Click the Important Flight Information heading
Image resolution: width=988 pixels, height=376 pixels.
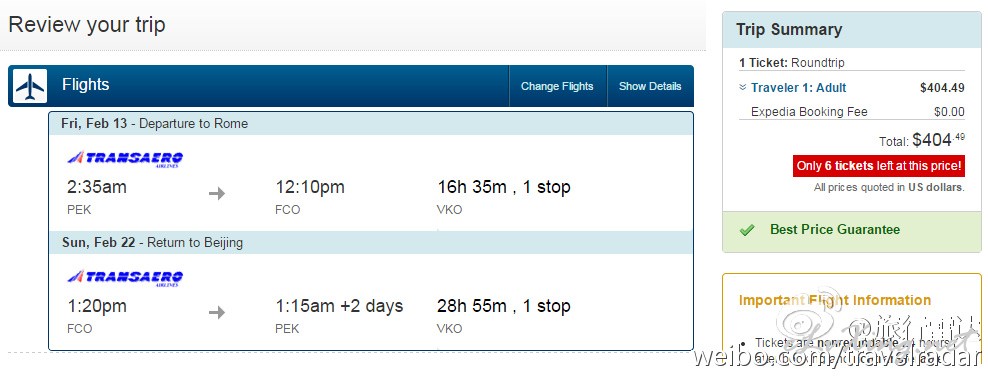835,300
